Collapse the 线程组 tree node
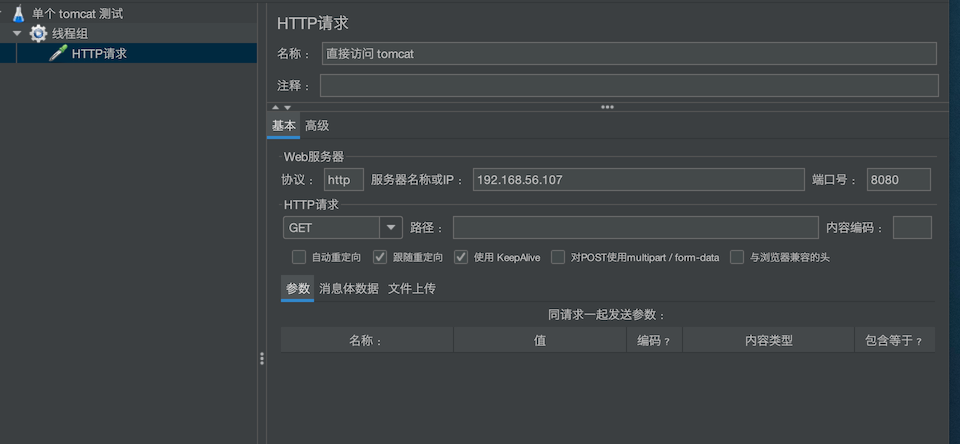The width and height of the screenshot is (960, 444). pos(17,34)
